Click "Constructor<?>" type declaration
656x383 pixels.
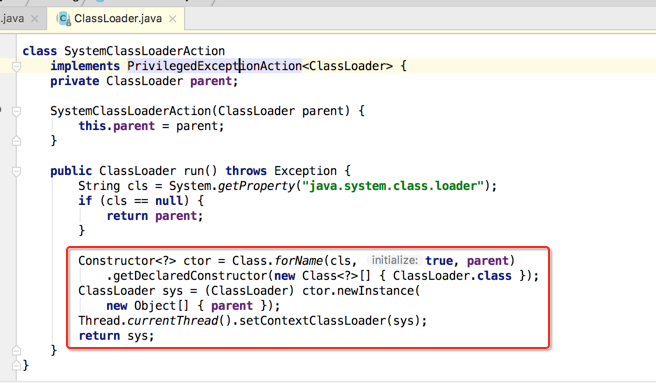coord(127,261)
